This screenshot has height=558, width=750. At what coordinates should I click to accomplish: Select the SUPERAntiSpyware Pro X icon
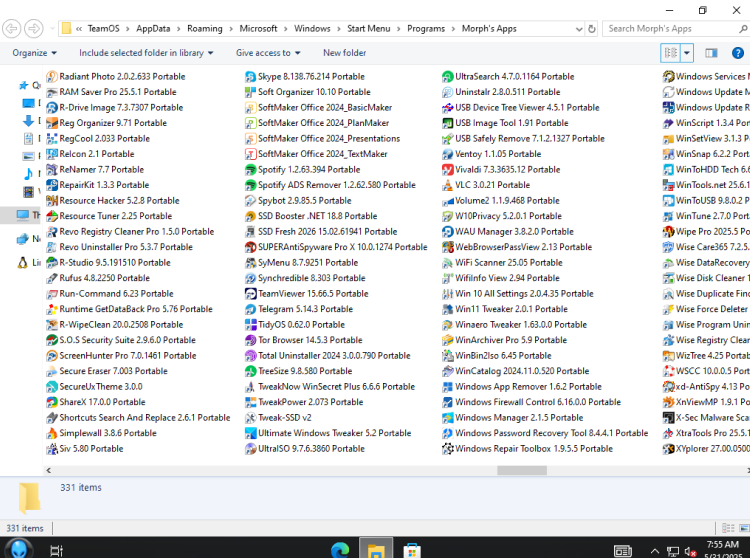click(250, 247)
